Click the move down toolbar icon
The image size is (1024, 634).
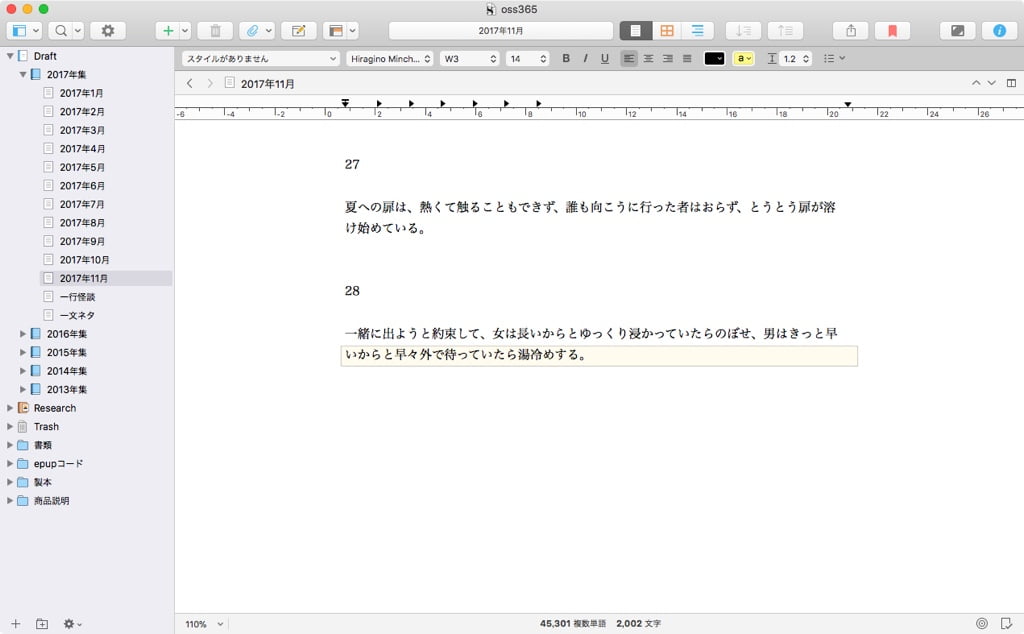(x=743, y=31)
